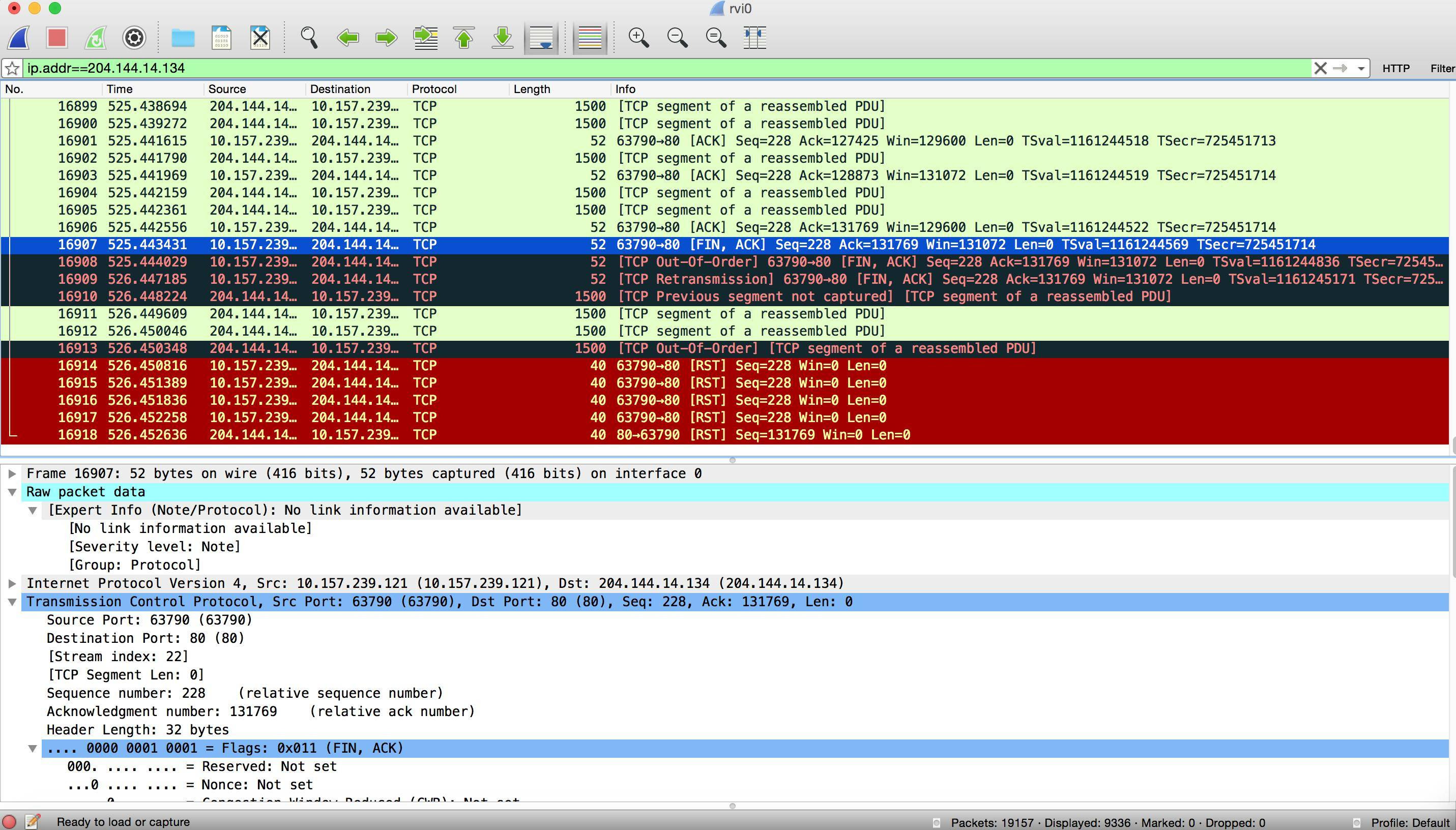
Task: Expand the Frame 16907 tree item
Action: [12, 473]
